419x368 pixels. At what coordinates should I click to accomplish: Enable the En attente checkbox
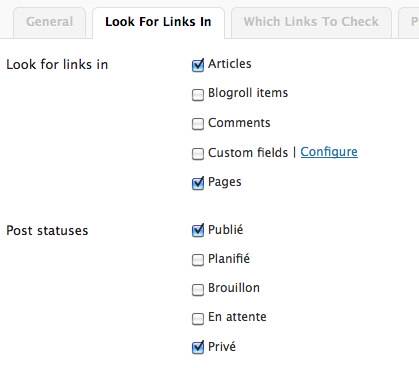click(198, 319)
